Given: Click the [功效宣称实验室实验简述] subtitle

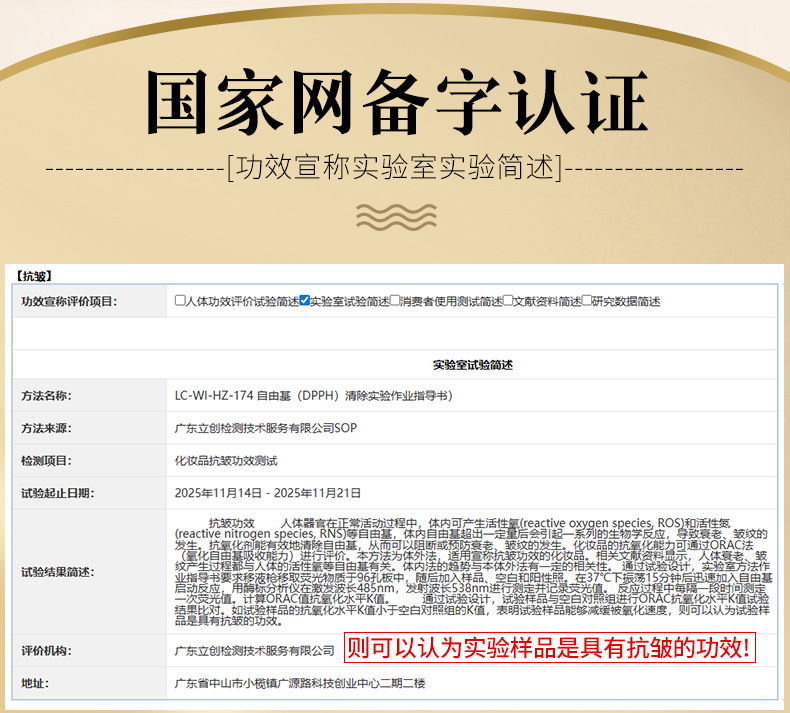Looking at the screenshot, I should (x=394, y=167).
